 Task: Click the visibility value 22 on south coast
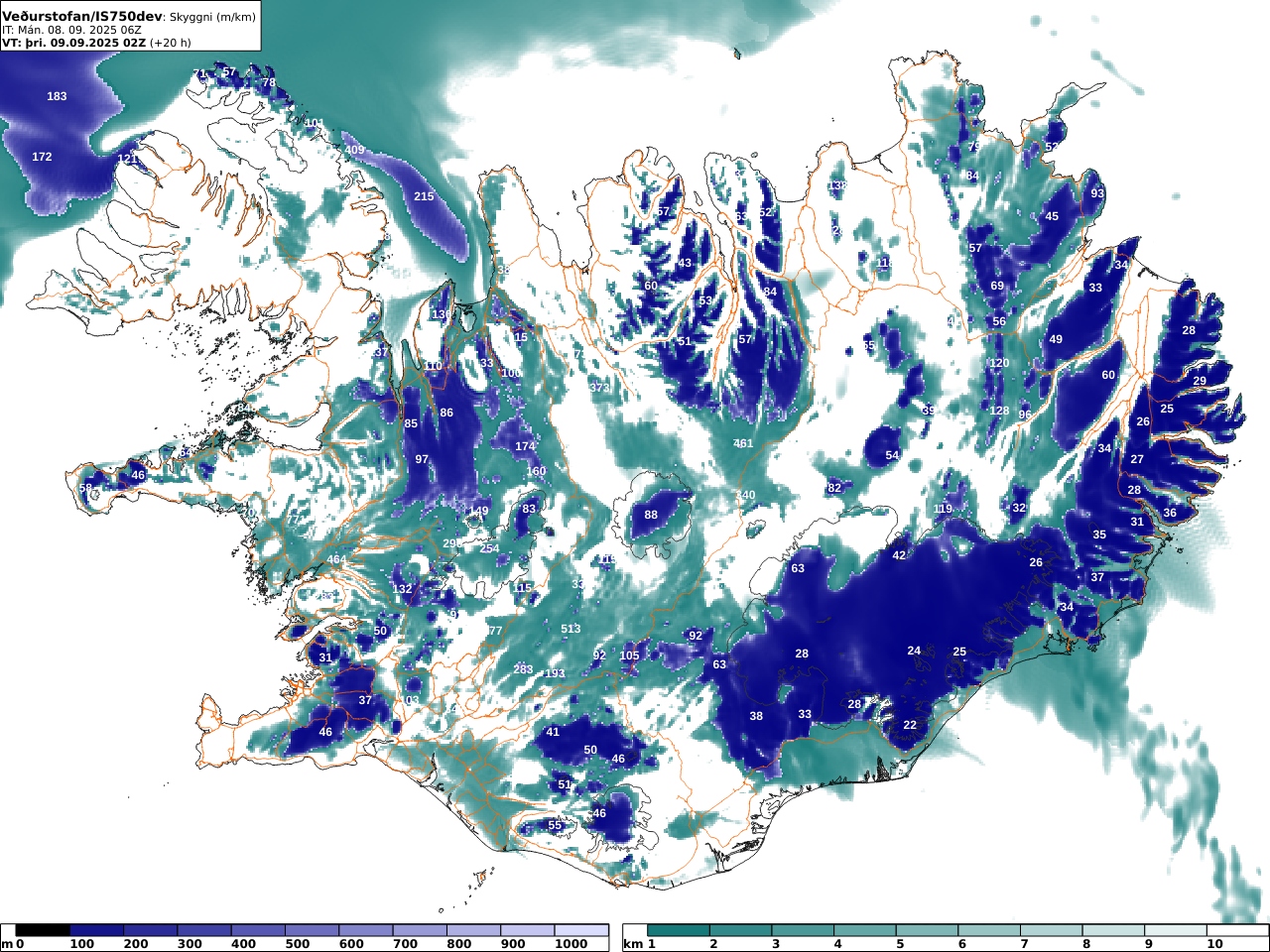(x=910, y=725)
